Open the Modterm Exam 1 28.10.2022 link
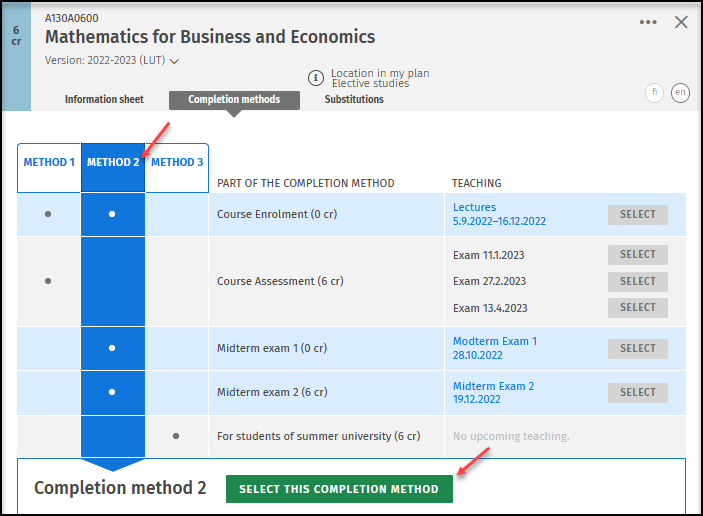The width and height of the screenshot is (703, 516). coord(495,348)
